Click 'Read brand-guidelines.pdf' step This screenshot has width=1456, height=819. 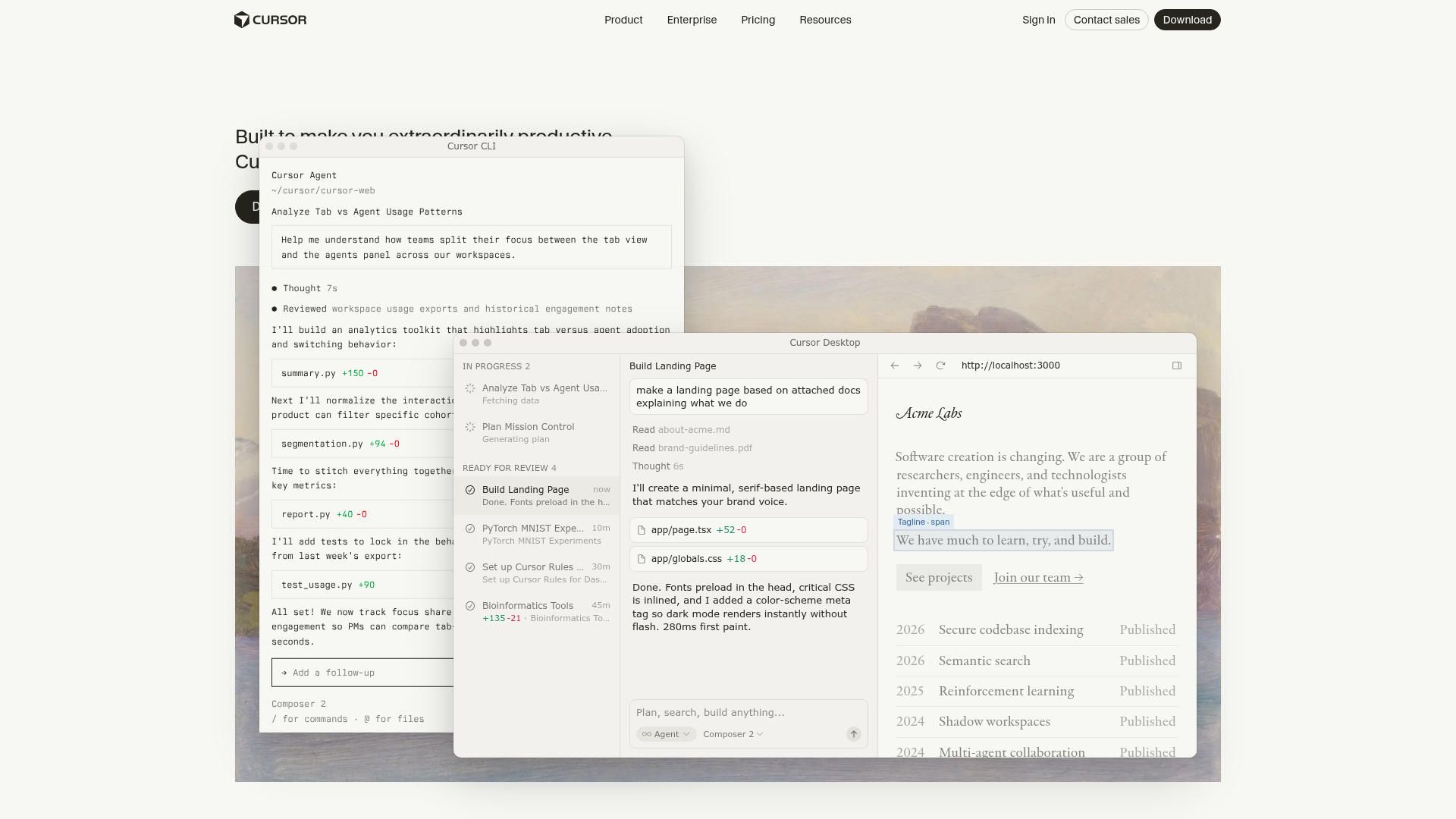tap(692, 448)
